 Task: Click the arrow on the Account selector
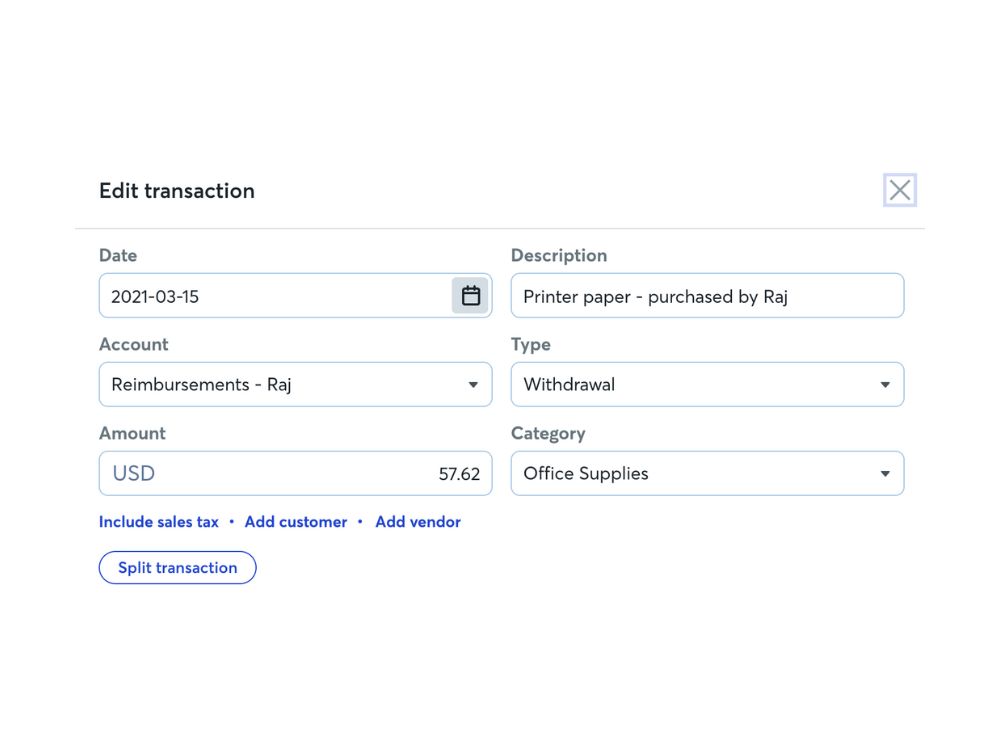pyautogui.click(x=473, y=385)
